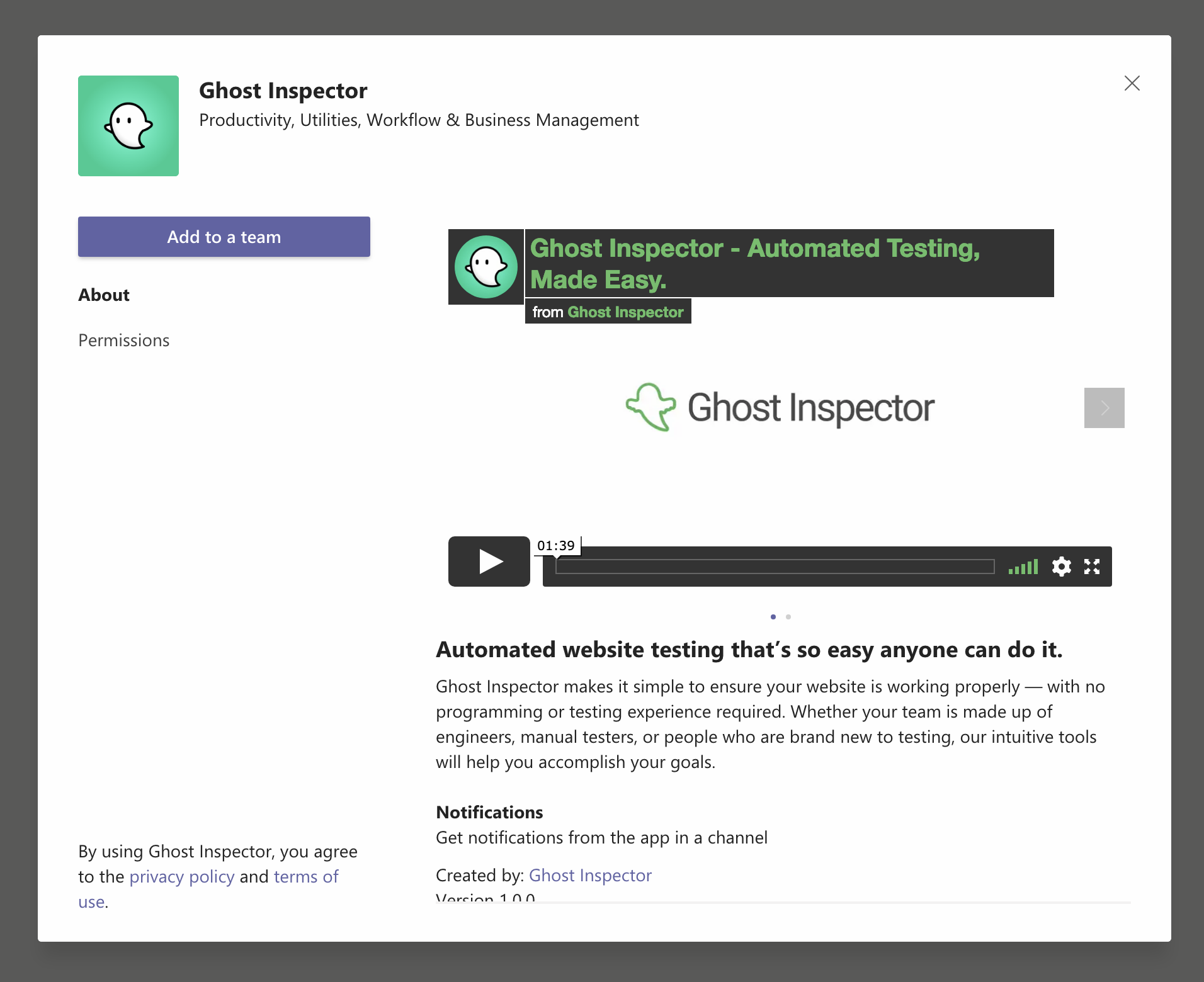Select the About tab
The height and width of the screenshot is (982, 1204).
pyautogui.click(x=104, y=295)
